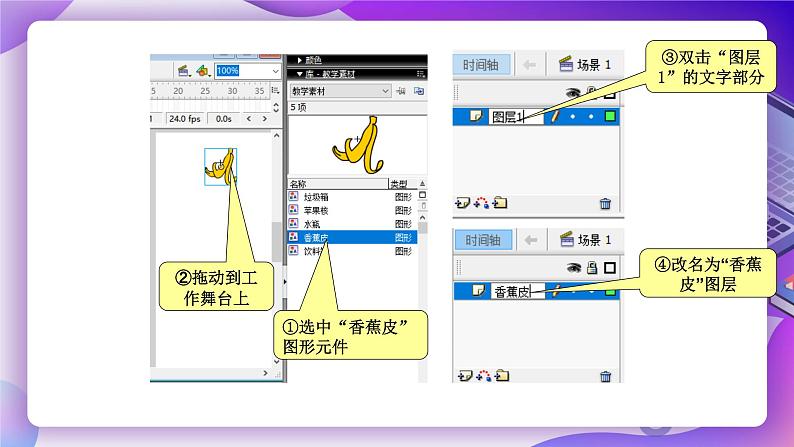Toggle lock-all icon in lower timeline panel
Viewport: 794px width, 447px height.
[x=592, y=267]
